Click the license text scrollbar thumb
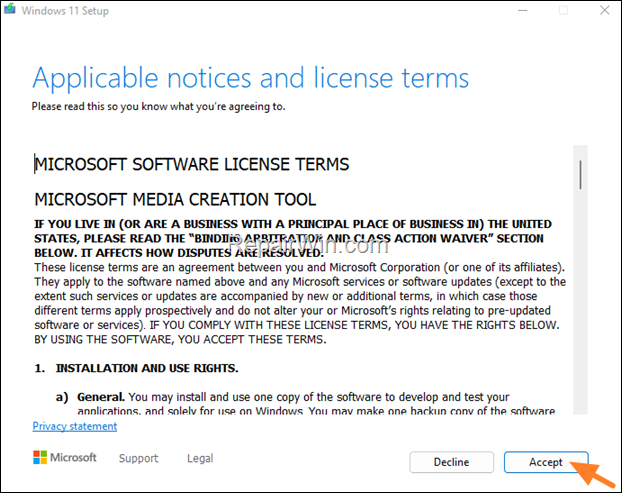Image resolution: width=622 pixels, height=493 pixels. [x=580, y=175]
